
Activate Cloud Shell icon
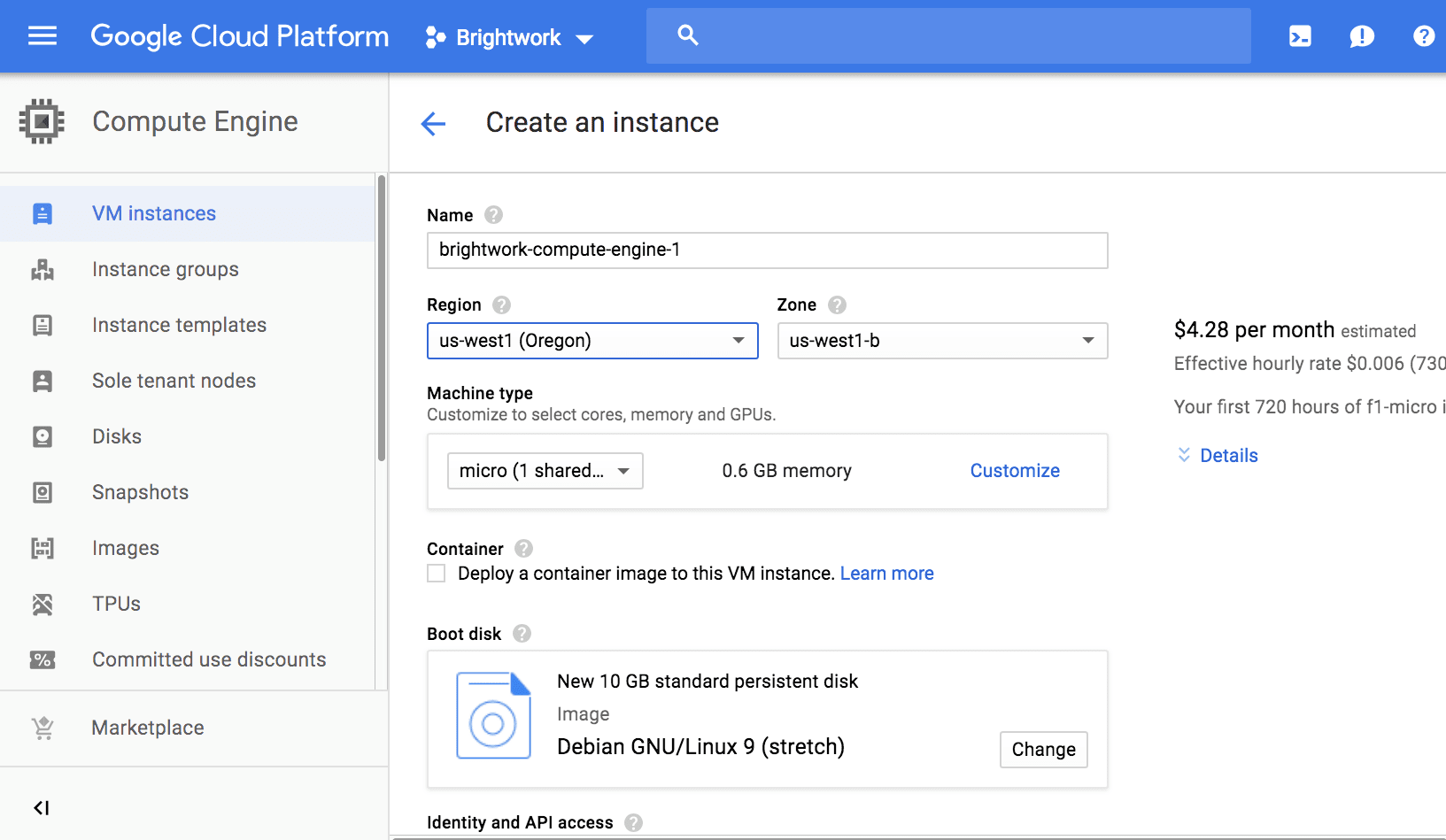(1300, 36)
